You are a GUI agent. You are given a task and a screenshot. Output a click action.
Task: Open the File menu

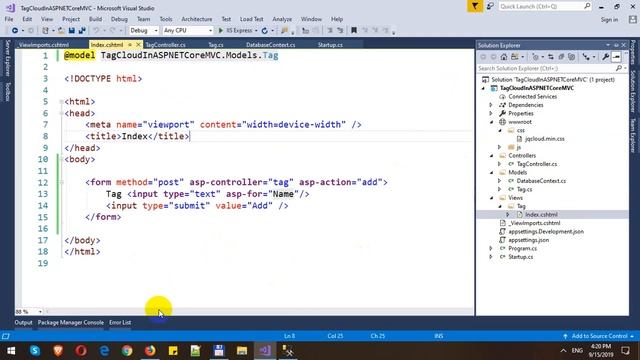pos(9,19)
